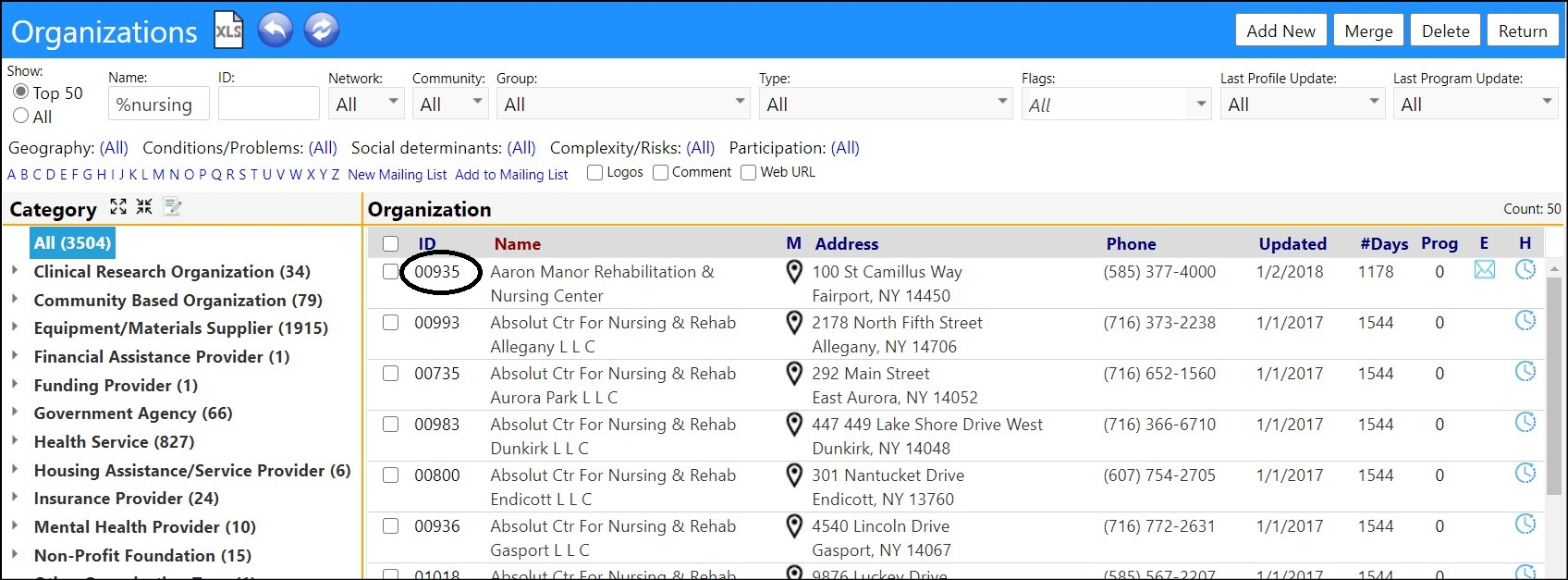This screenshot has height=580, width=1568.
Task: Select All (3504) category
Action: [x=72, y=243]
